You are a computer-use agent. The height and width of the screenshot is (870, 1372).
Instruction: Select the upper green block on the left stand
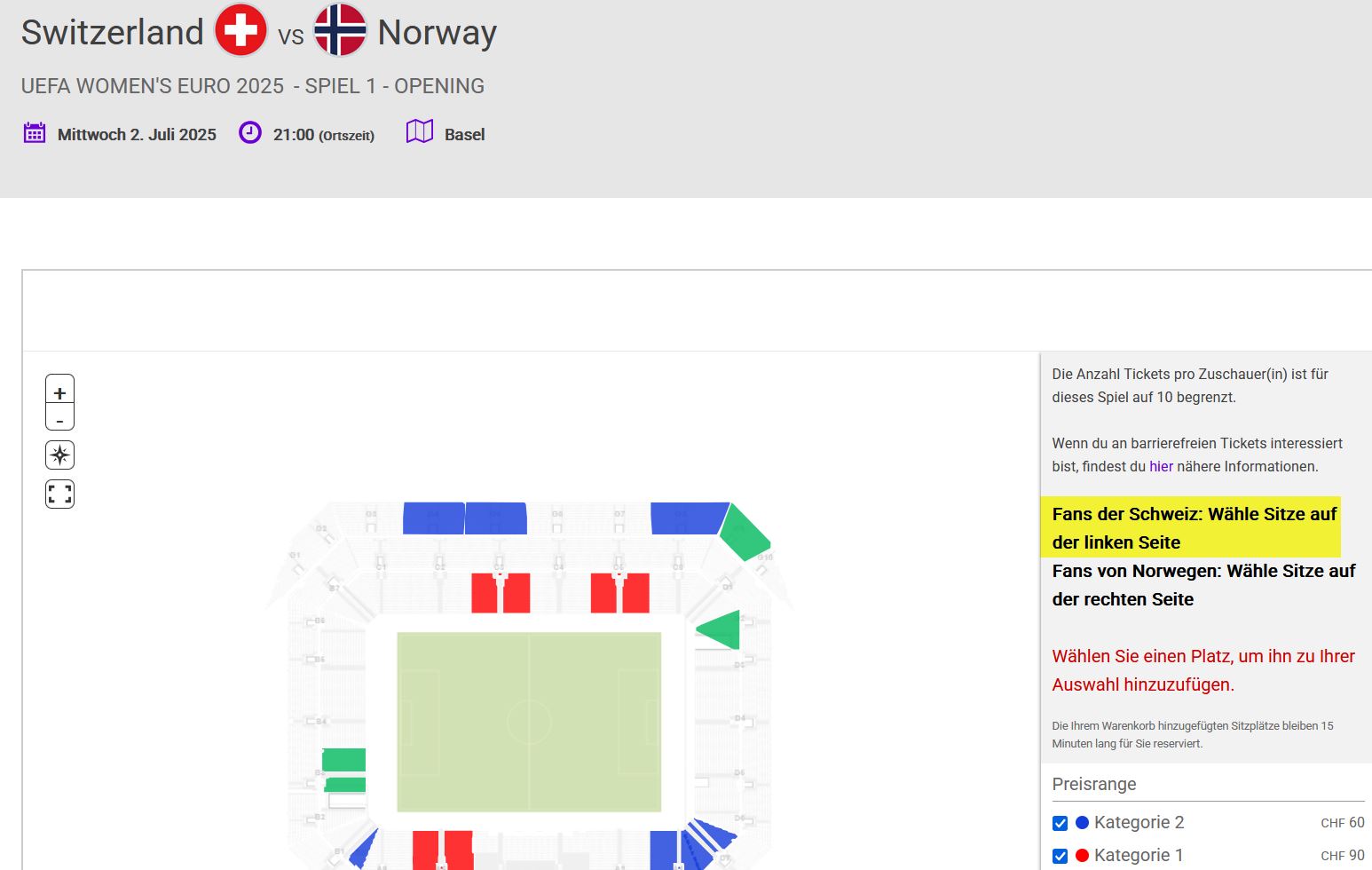[344, 760]
